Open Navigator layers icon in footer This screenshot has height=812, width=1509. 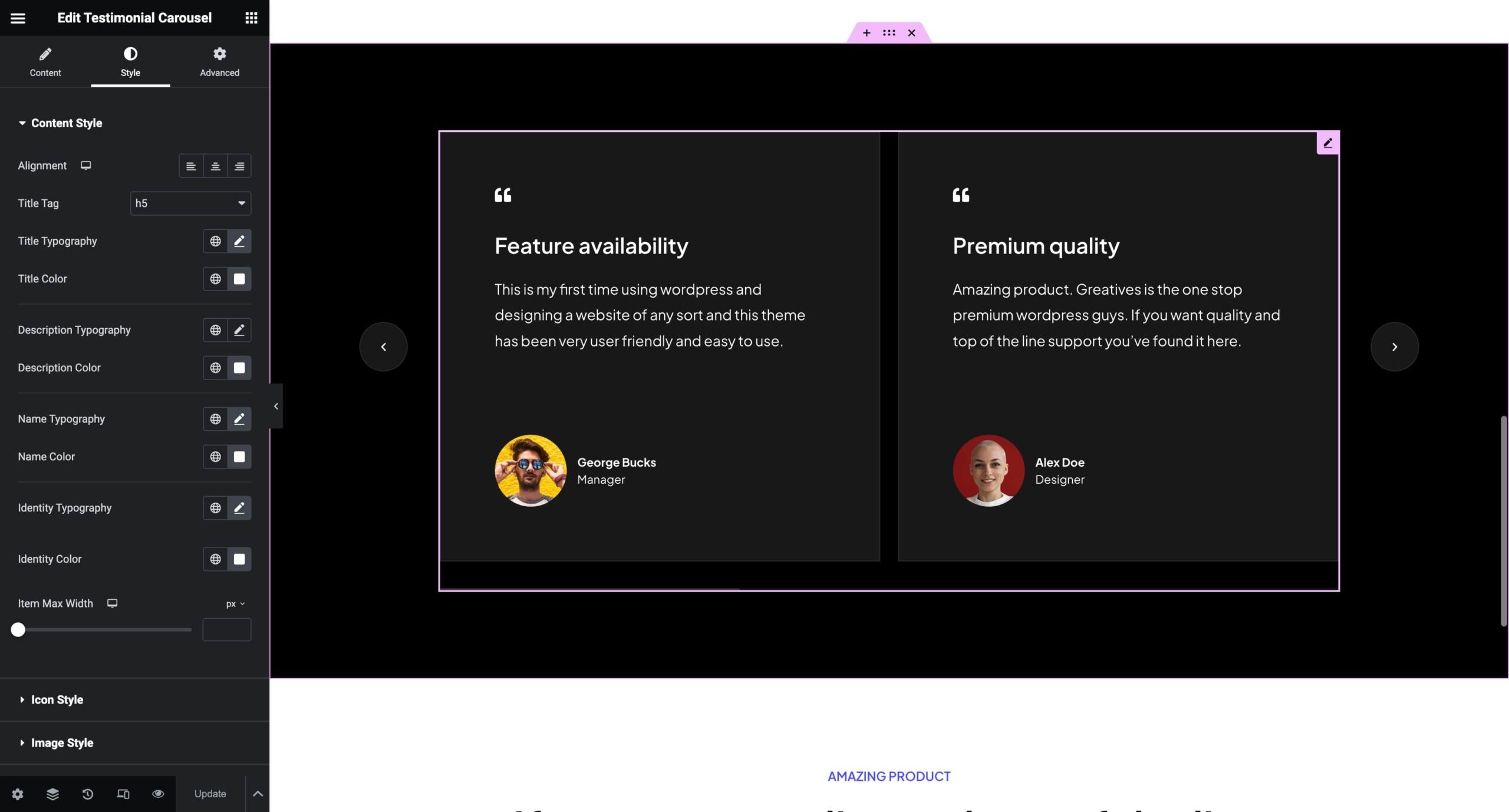coord(52,794)
